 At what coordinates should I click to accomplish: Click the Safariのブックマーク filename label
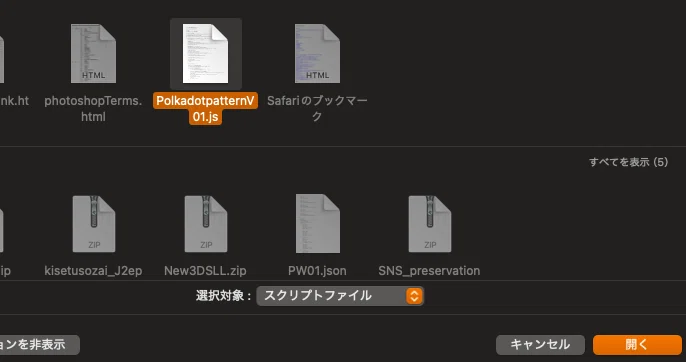(x=317, y=109)
